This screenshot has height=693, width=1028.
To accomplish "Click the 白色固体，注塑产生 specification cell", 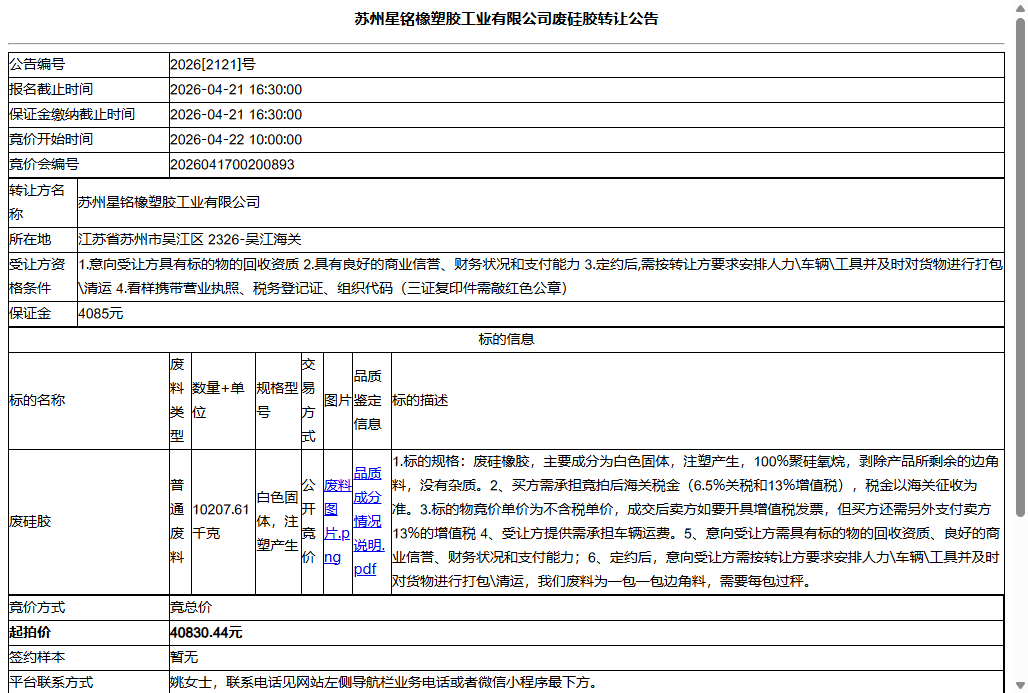I will point(277,521).
